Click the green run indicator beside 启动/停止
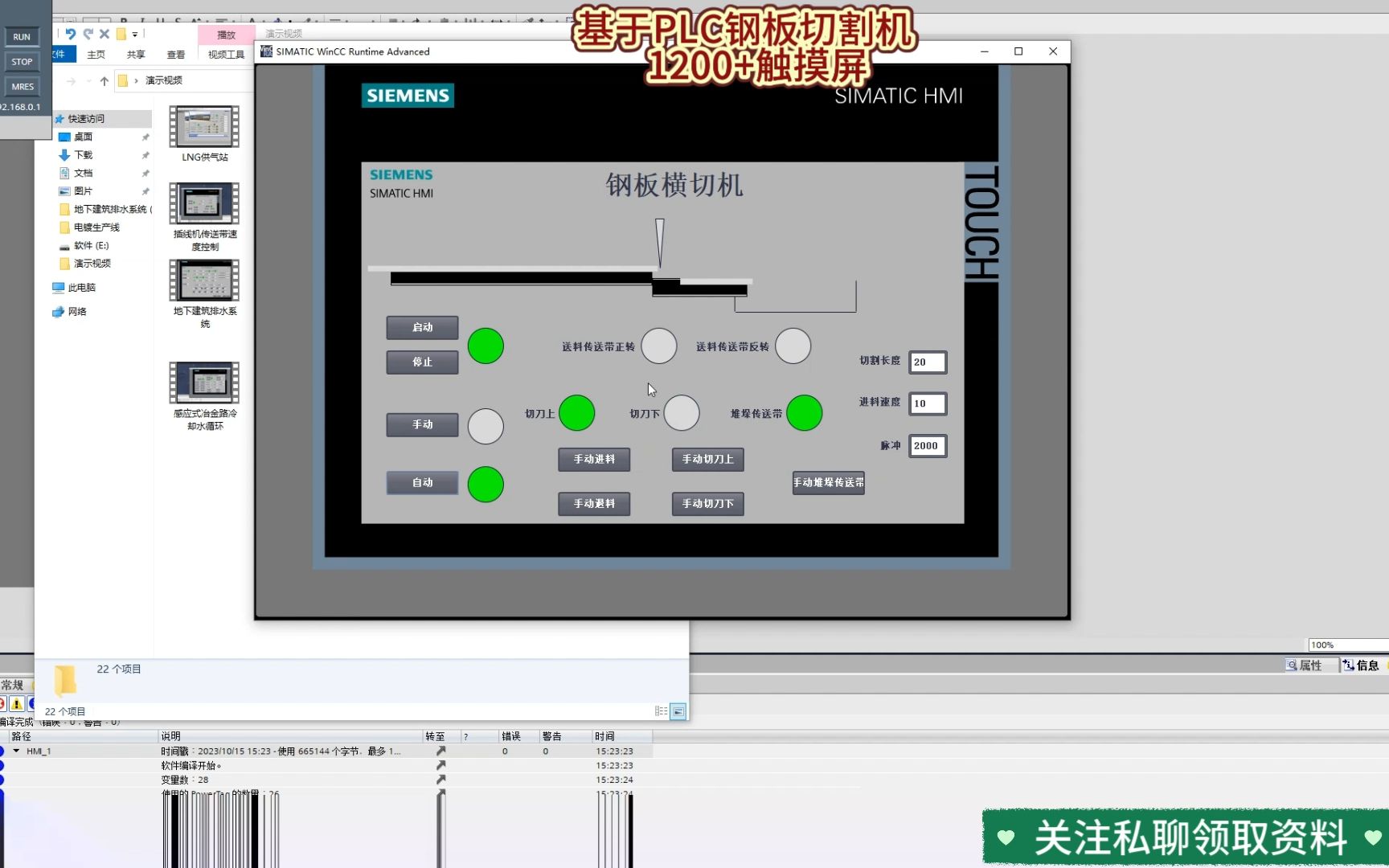This screenshot has height=868, width=1389. [486, 346]
